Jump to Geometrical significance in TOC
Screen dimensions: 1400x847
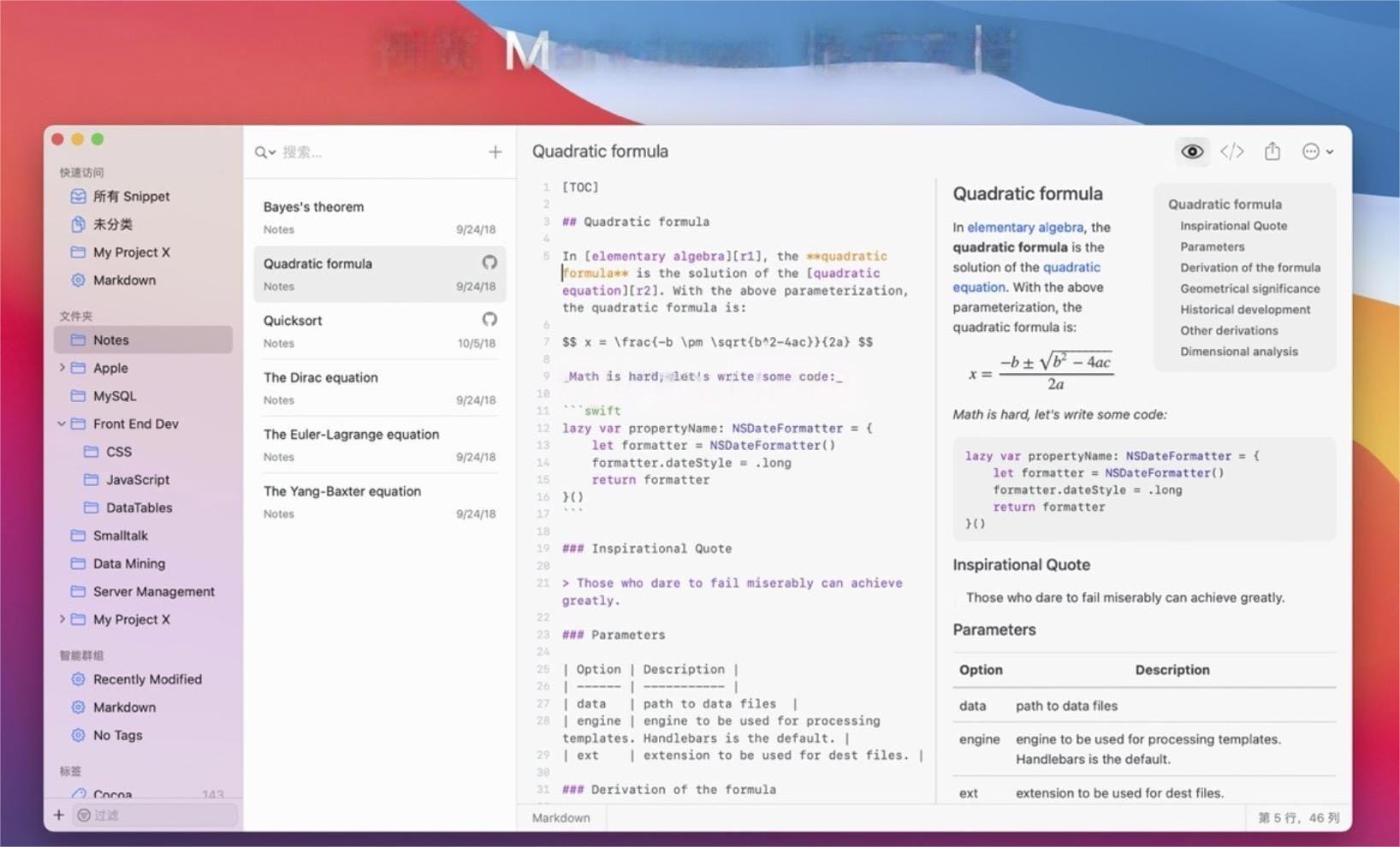pyautogui.click(x=1249, y=288)
